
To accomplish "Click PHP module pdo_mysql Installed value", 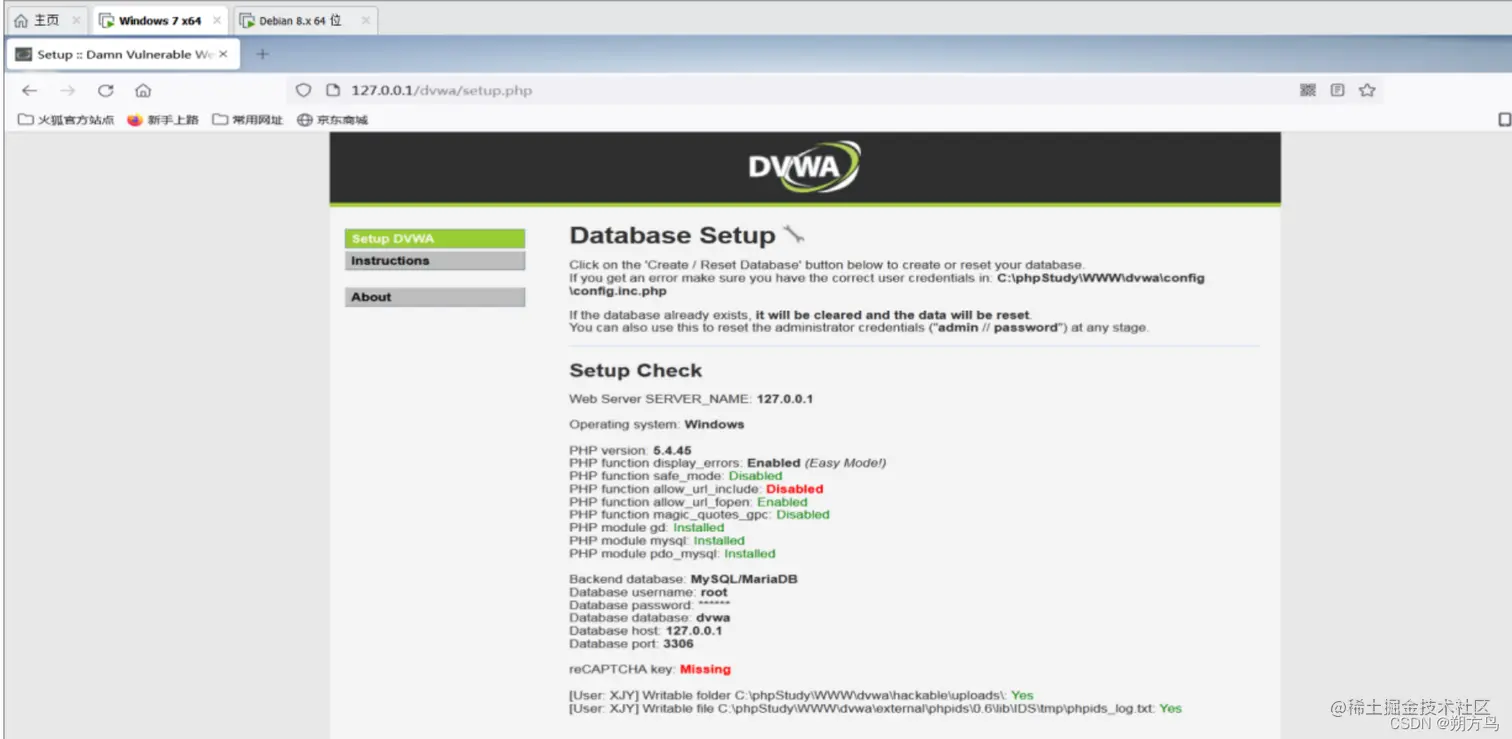I will [750, 554].
